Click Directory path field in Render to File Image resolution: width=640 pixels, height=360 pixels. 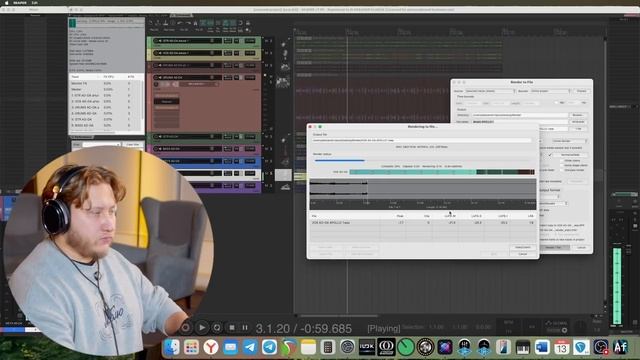[x=519, y=116]
